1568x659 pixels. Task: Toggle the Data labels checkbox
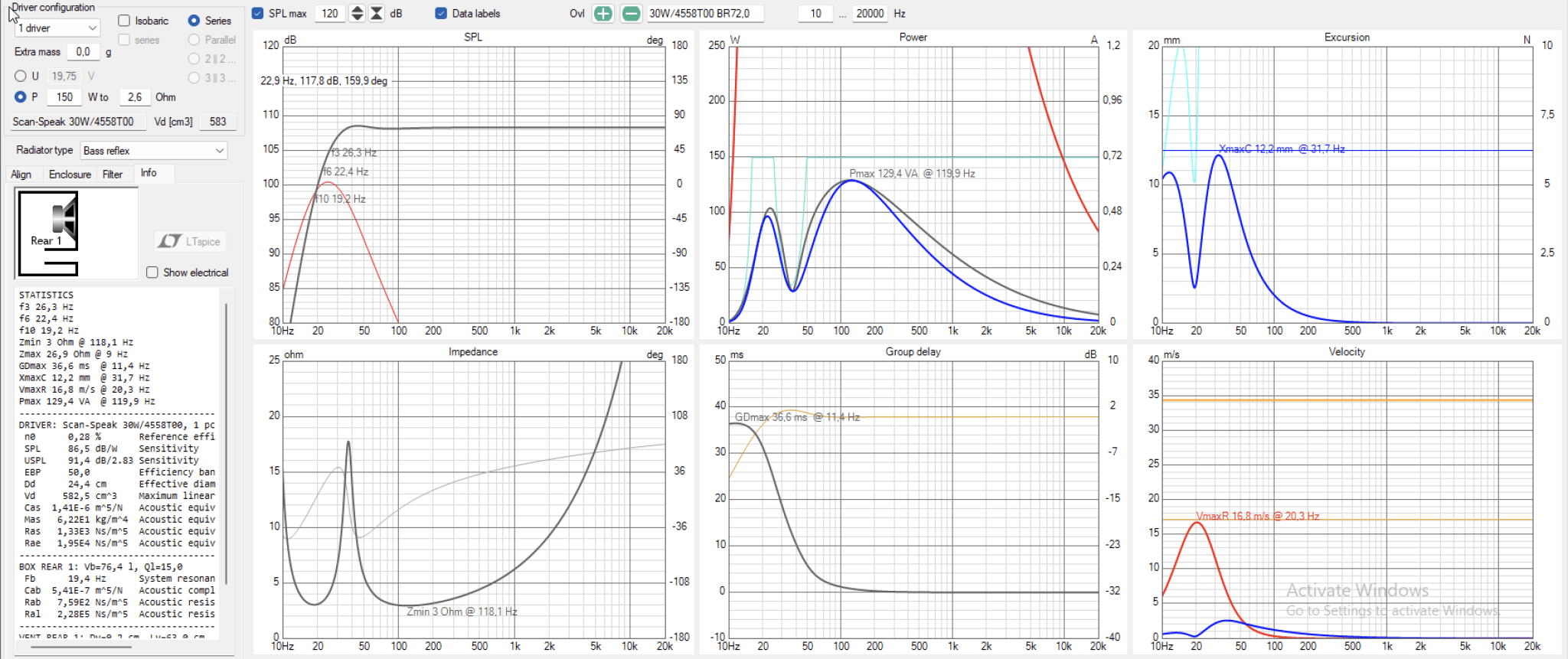441,13
